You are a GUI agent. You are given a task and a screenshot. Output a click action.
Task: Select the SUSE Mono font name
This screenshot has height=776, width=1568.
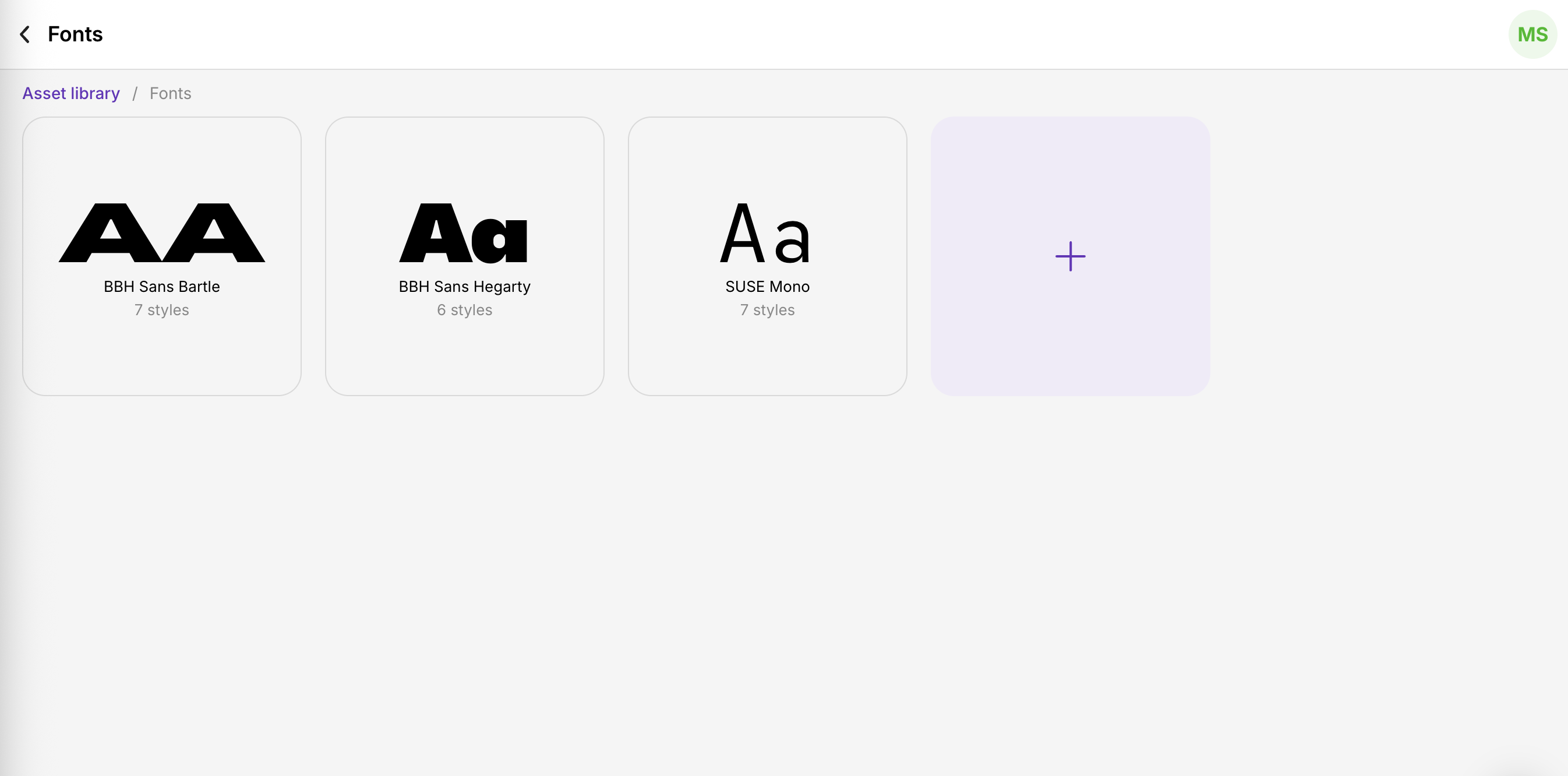pyautogui.click(x=767, y=287)
